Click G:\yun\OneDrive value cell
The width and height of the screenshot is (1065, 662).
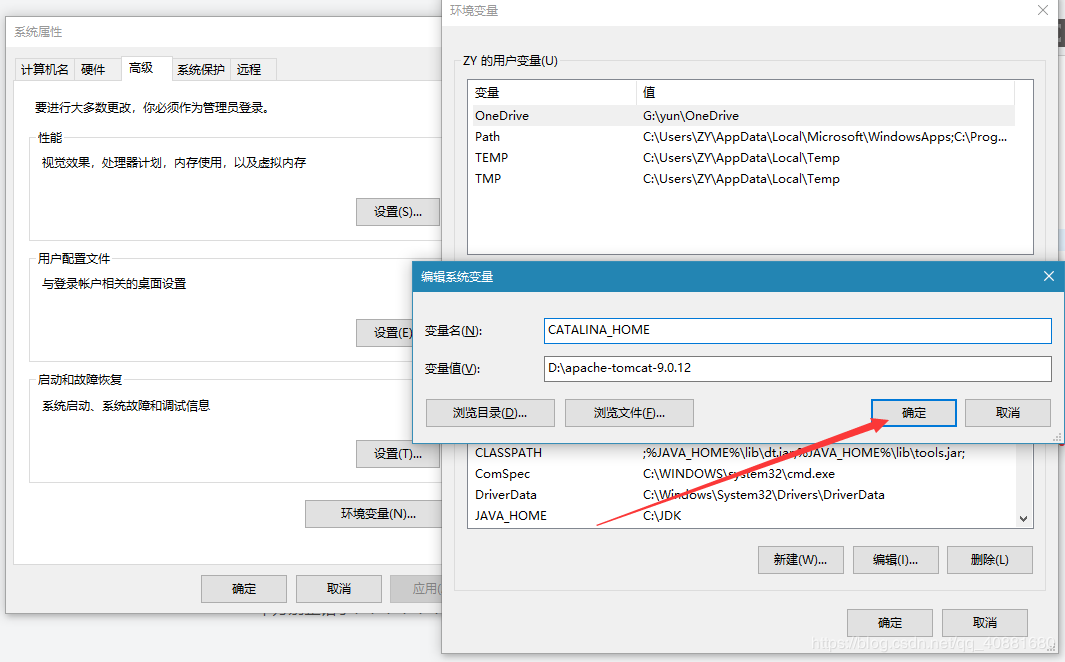691,115
